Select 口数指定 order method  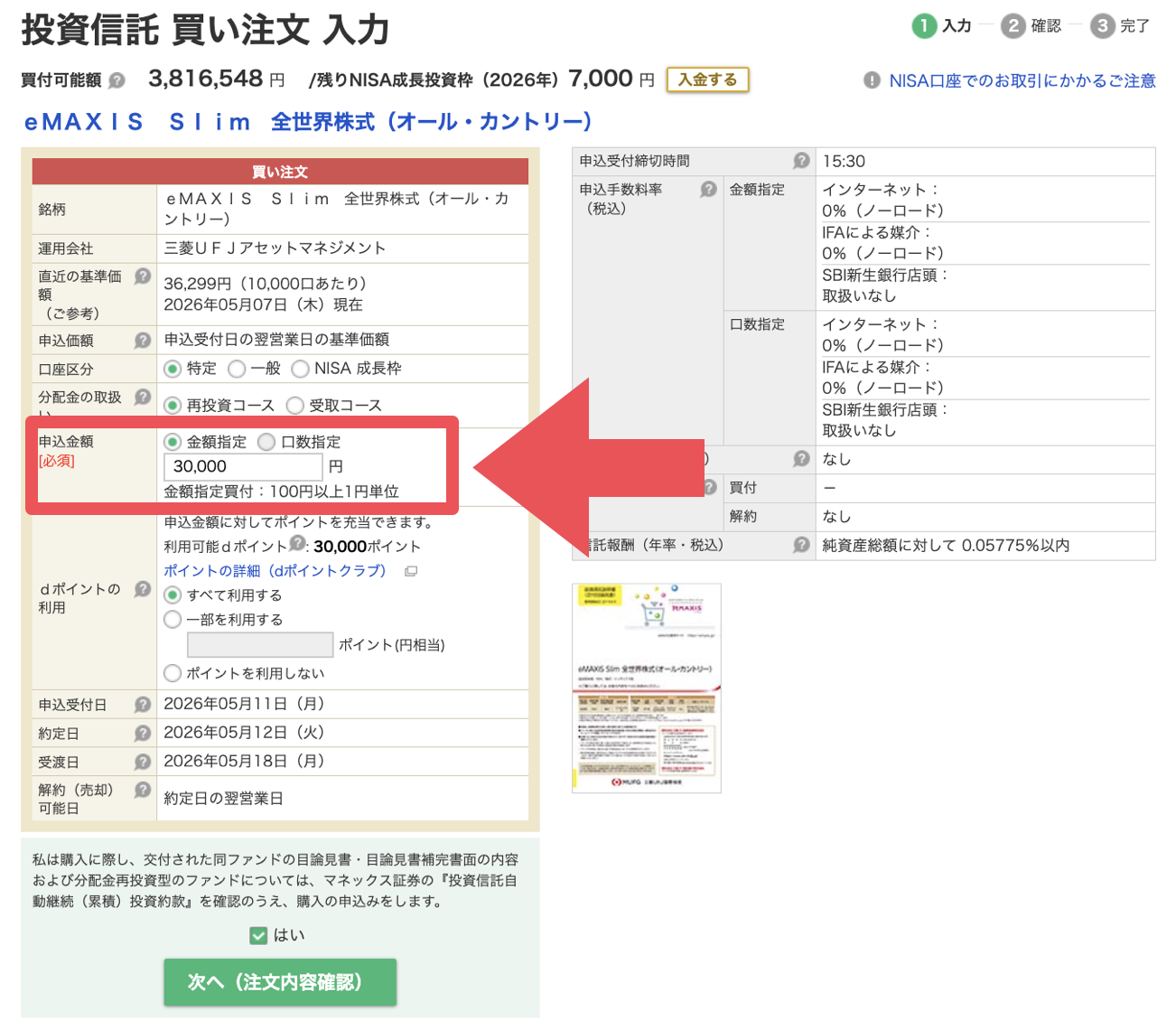click(x=266, y=442)
